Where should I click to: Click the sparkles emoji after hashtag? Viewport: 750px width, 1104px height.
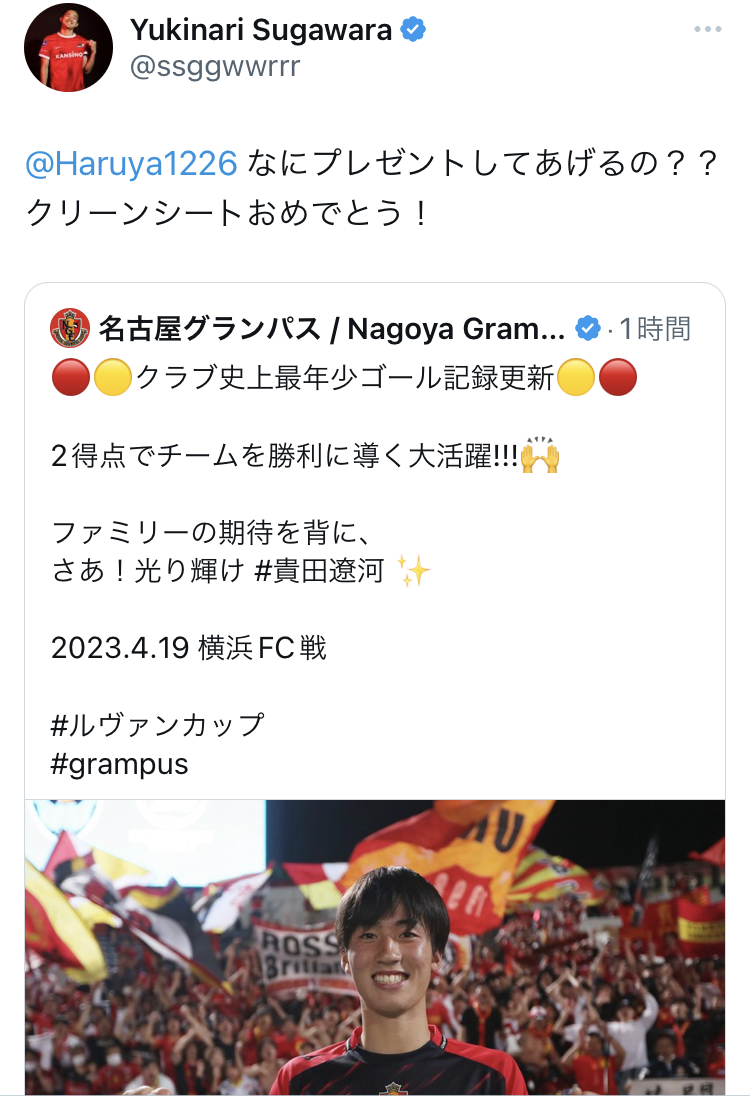coord(413,570)
